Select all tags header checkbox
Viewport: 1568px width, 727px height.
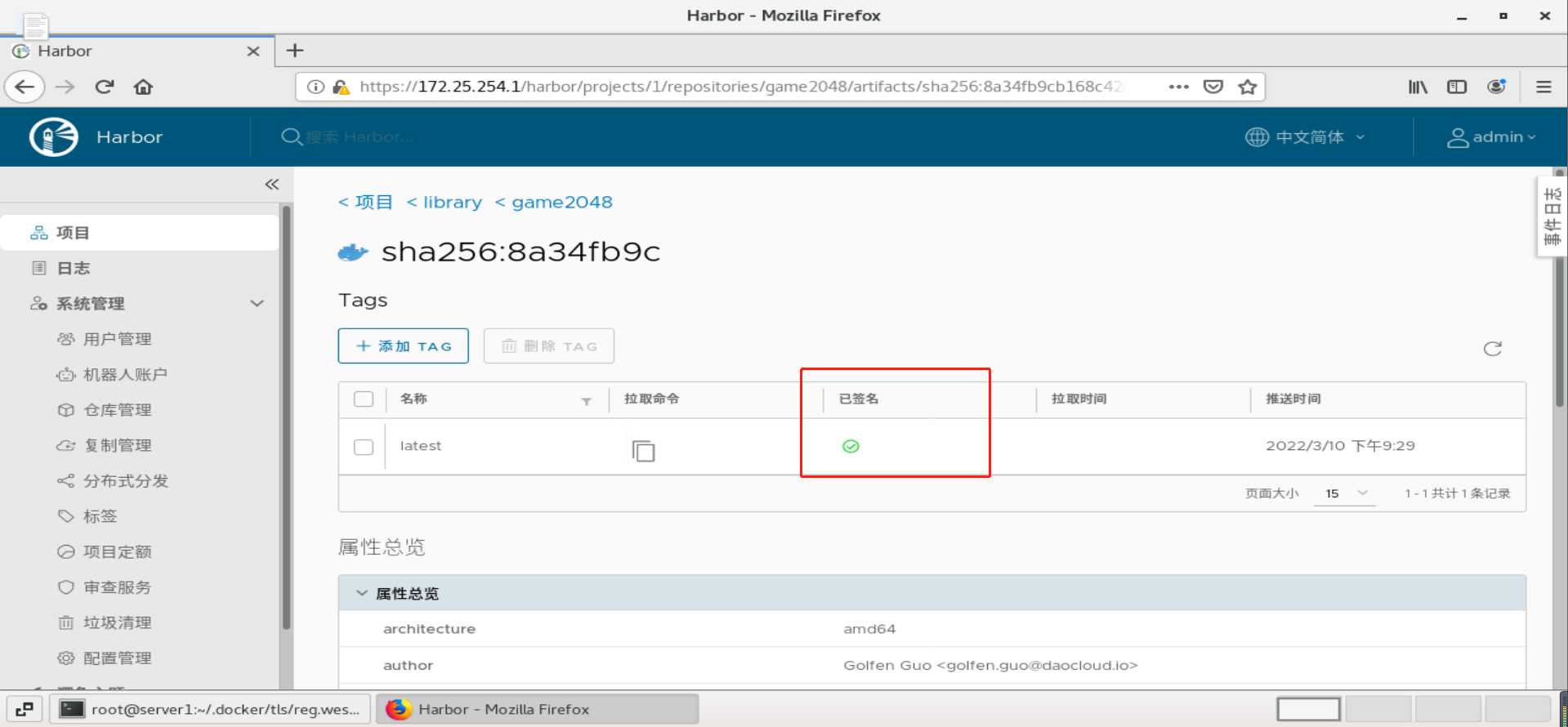364,399
